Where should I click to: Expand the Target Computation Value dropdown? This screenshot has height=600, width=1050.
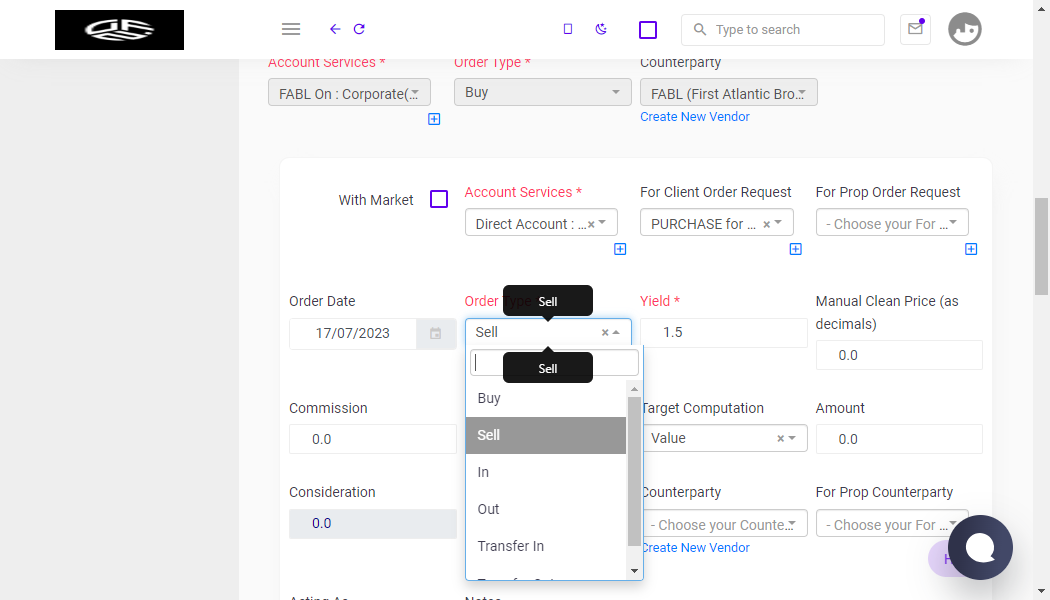pos(724,438)
